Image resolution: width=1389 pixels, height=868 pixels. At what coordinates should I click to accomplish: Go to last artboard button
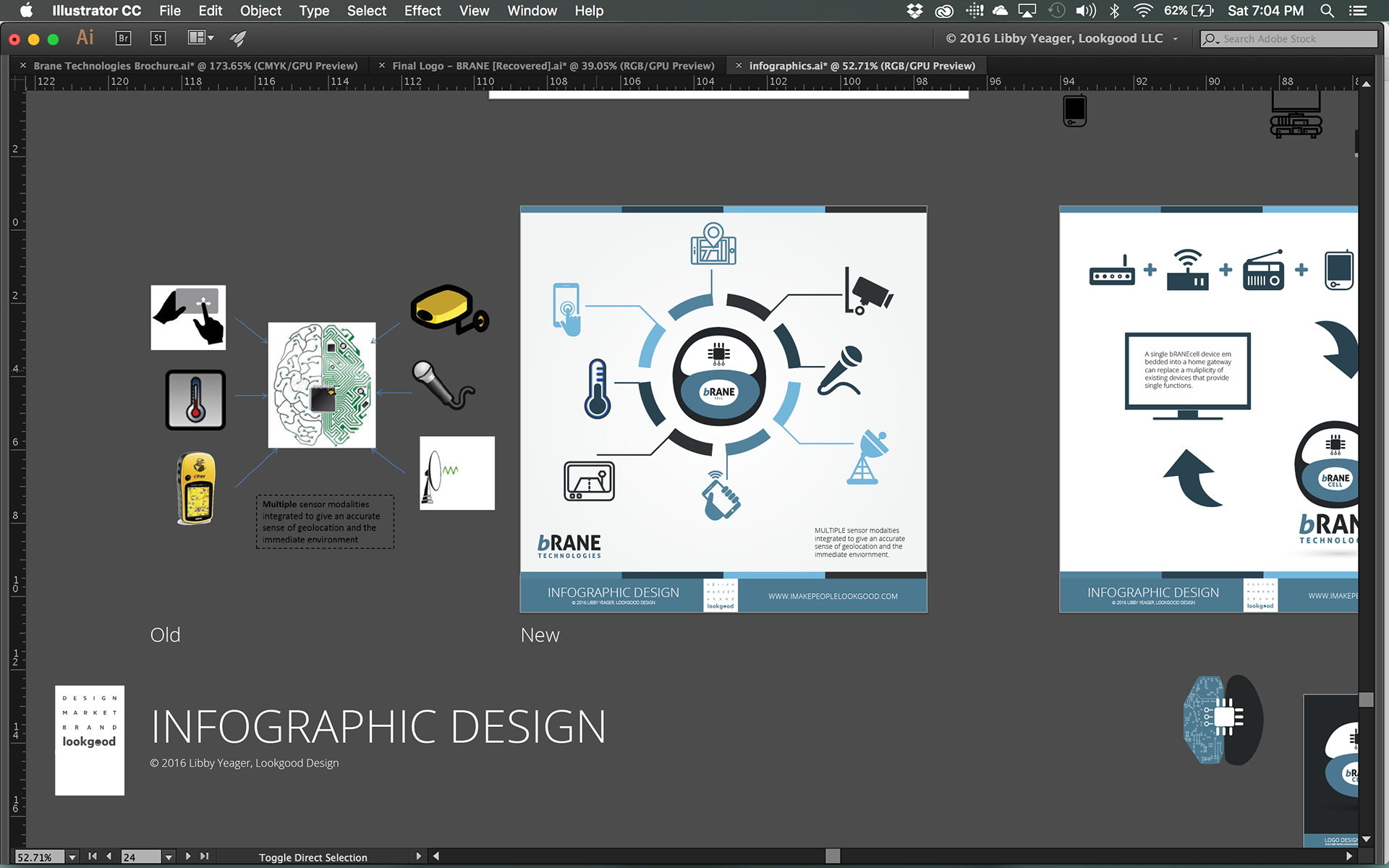click(x=205, y=856)
